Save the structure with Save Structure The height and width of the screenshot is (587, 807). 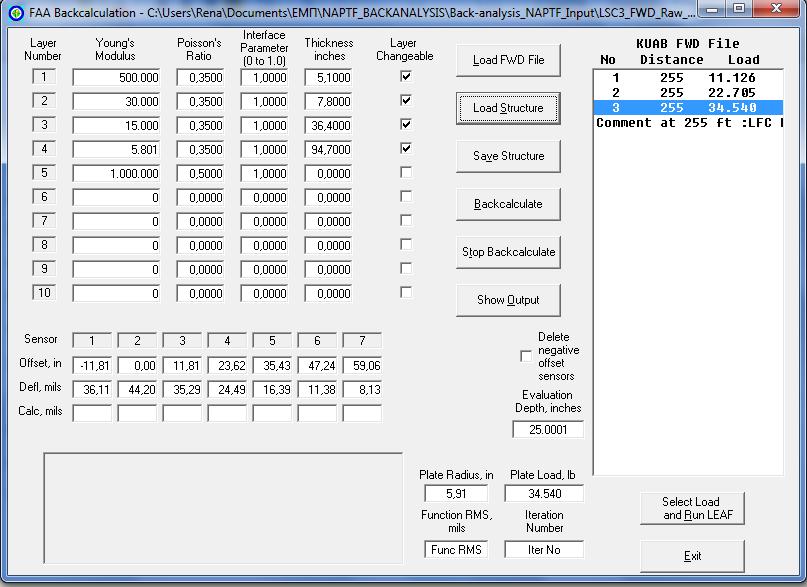tap(508, 156)
